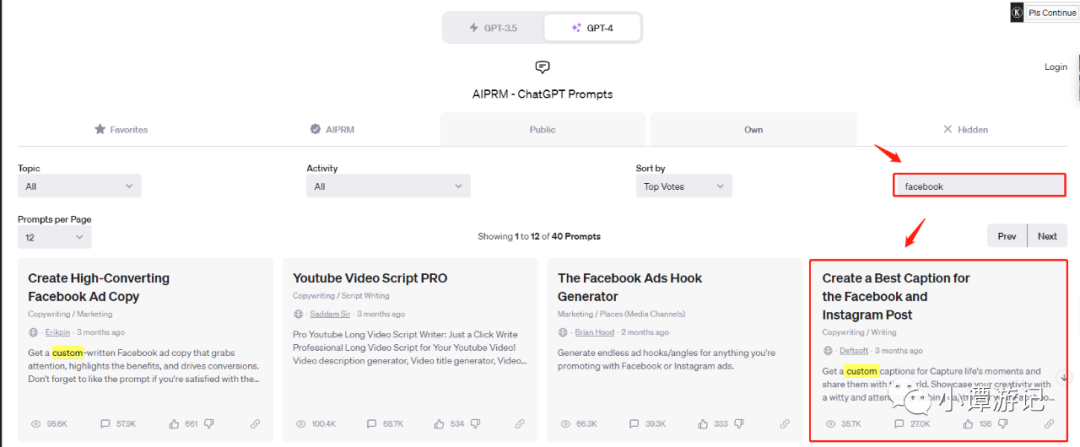Upvote Facebook Ads Hook Generator prompt
1080x447 pixels.
pos(703,424)
